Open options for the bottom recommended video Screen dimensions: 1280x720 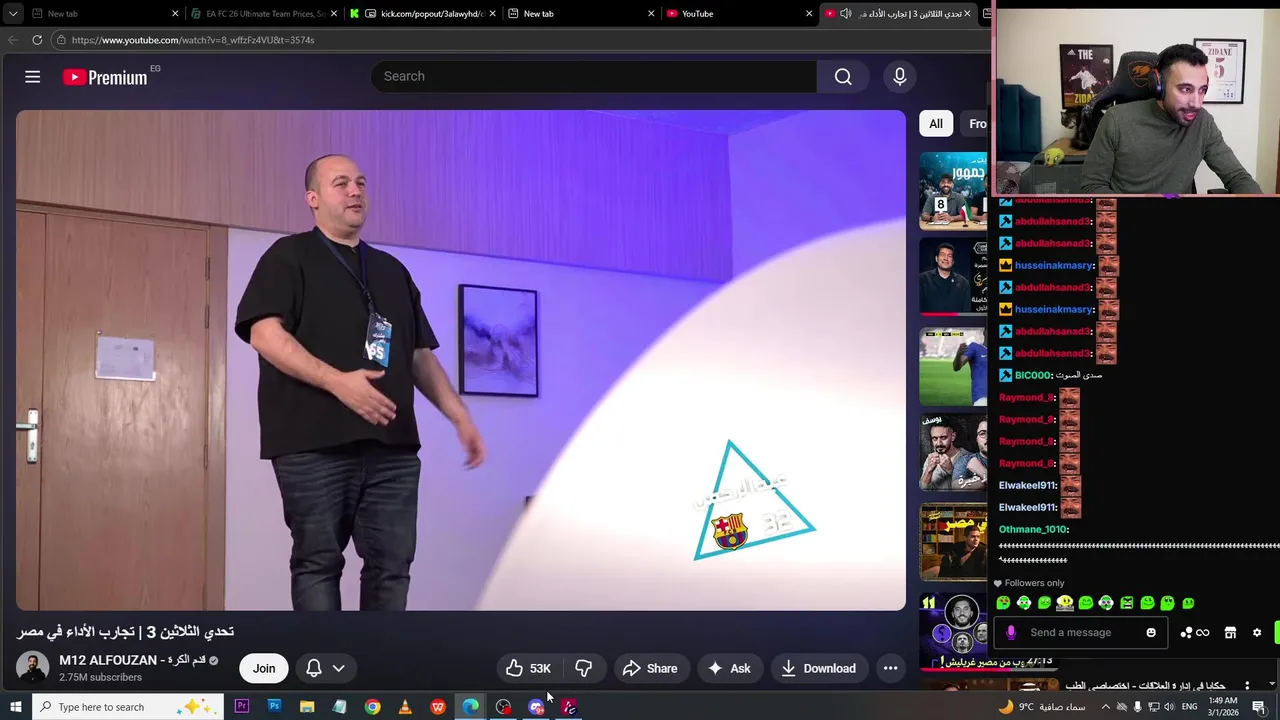tap(1246, 686)
